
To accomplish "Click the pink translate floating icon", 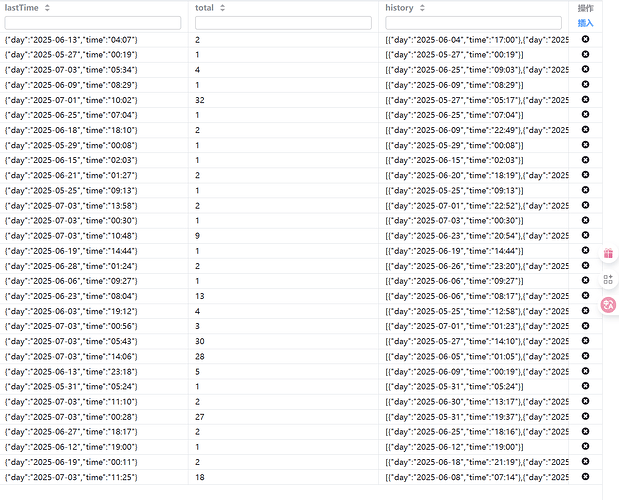I will pyautogui.click(x=608, y=305).
